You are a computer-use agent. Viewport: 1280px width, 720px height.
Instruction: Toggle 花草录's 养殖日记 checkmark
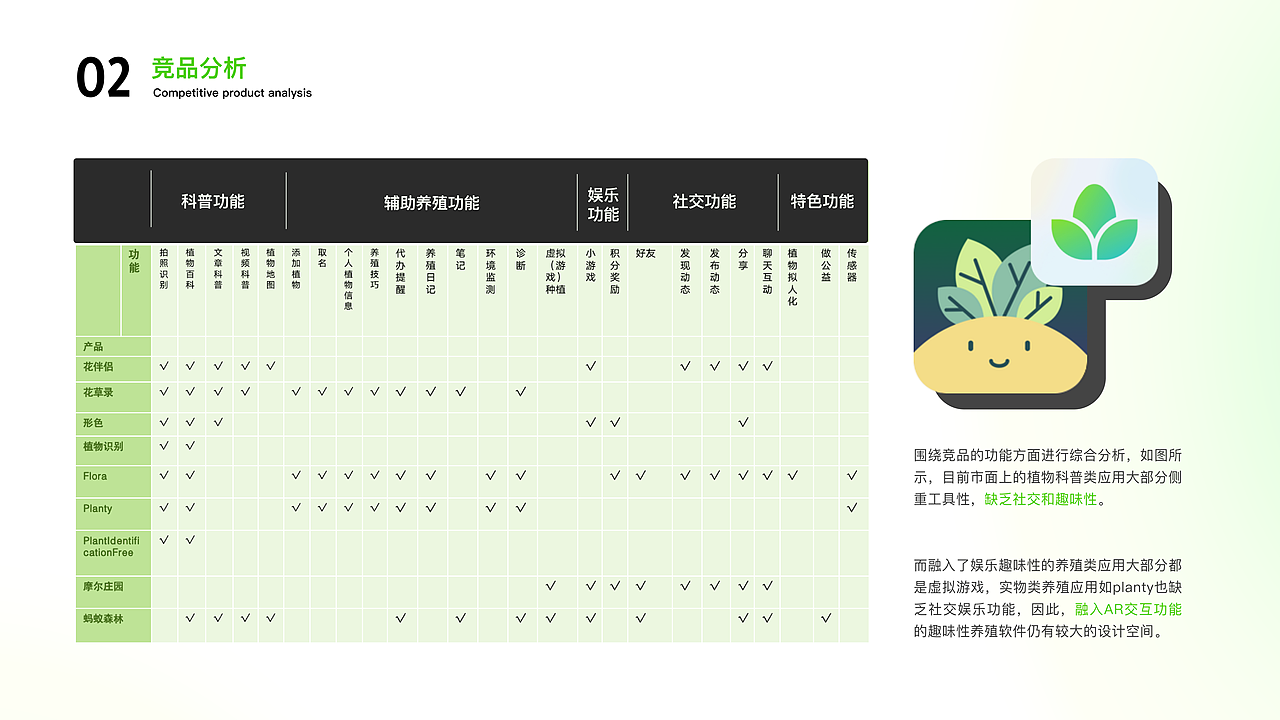tap(430, 392)
